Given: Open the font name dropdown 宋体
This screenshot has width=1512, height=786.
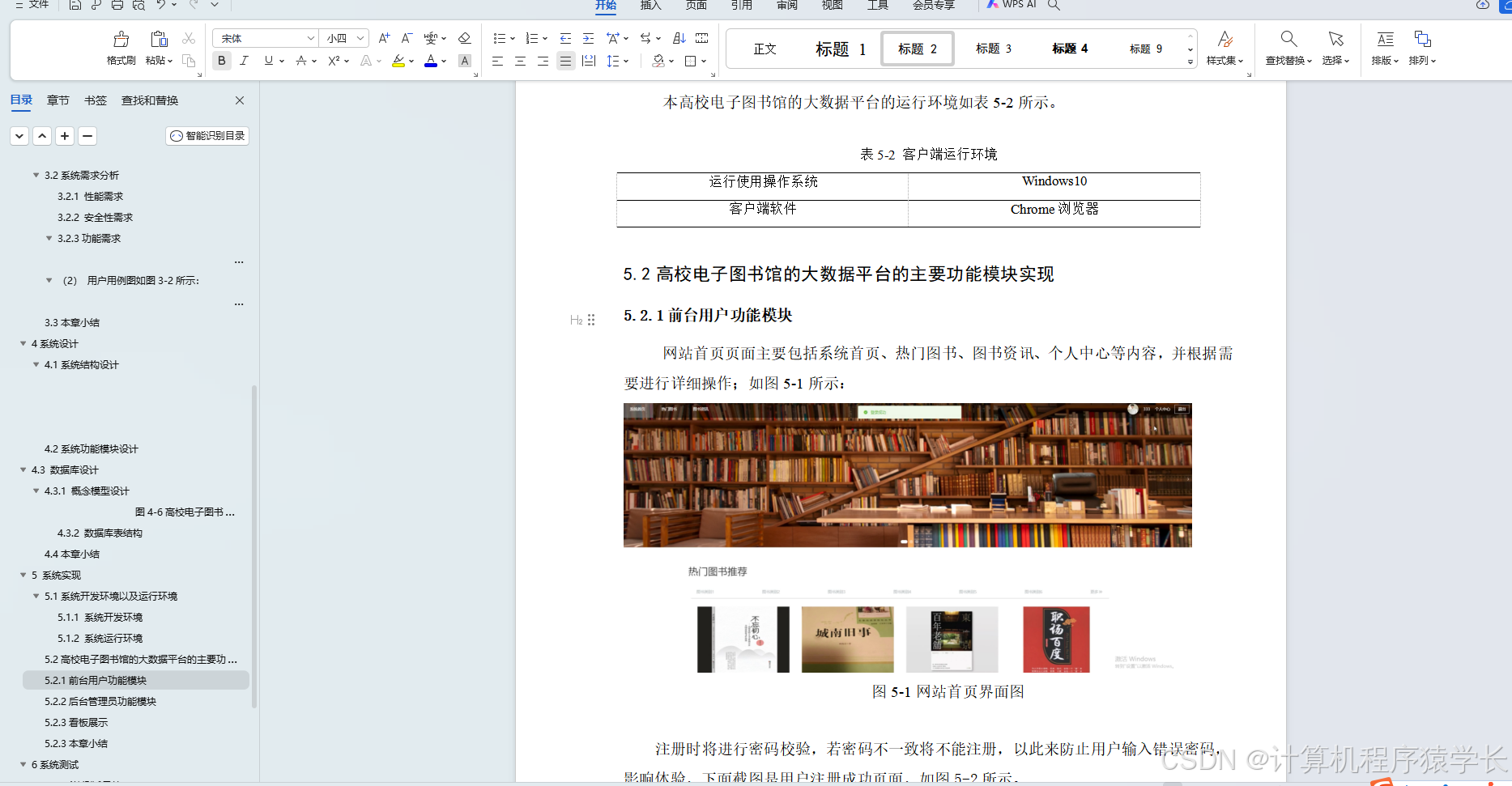Looking at the screenshot, I should coord(310,38).
